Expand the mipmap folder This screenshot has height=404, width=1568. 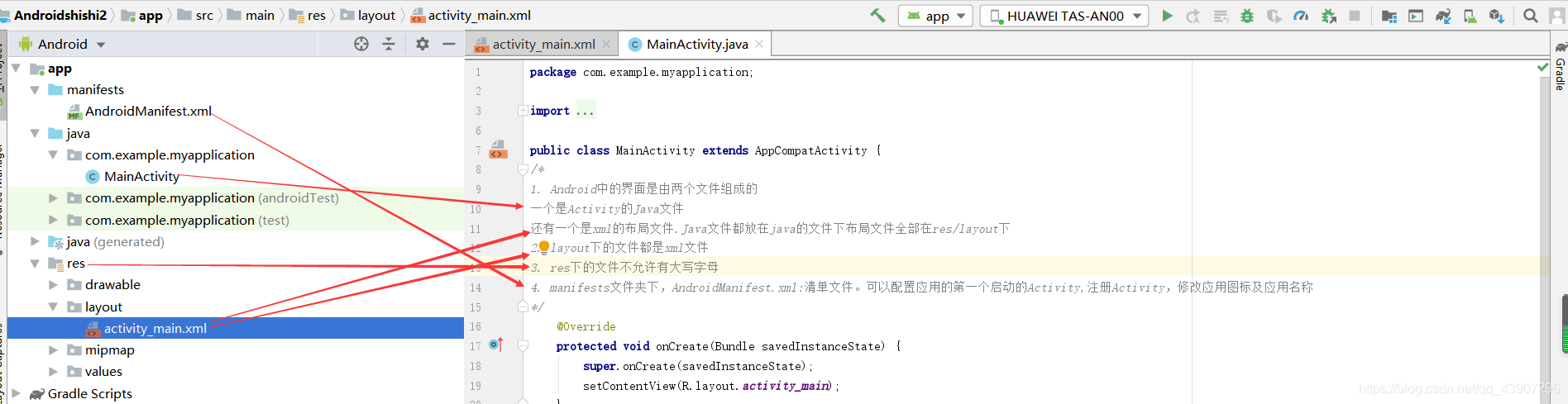[x=53, y=349]
